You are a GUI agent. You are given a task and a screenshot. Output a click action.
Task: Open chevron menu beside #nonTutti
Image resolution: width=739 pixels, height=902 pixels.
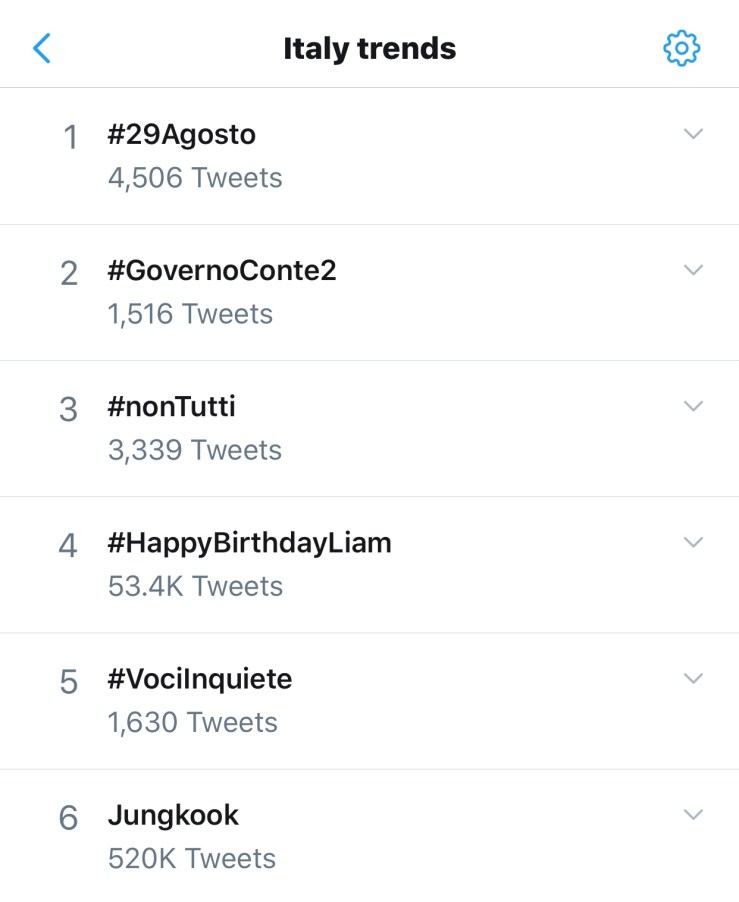[693, 406]
